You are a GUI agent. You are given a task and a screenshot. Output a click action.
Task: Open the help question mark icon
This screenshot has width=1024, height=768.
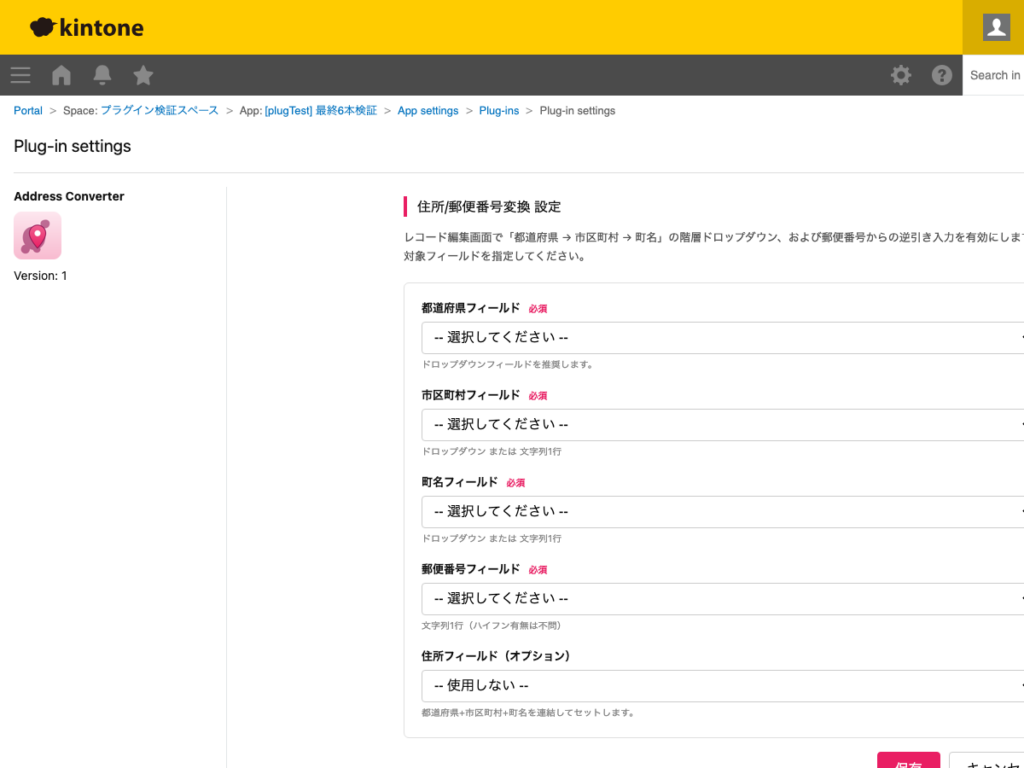click(941, 75)
